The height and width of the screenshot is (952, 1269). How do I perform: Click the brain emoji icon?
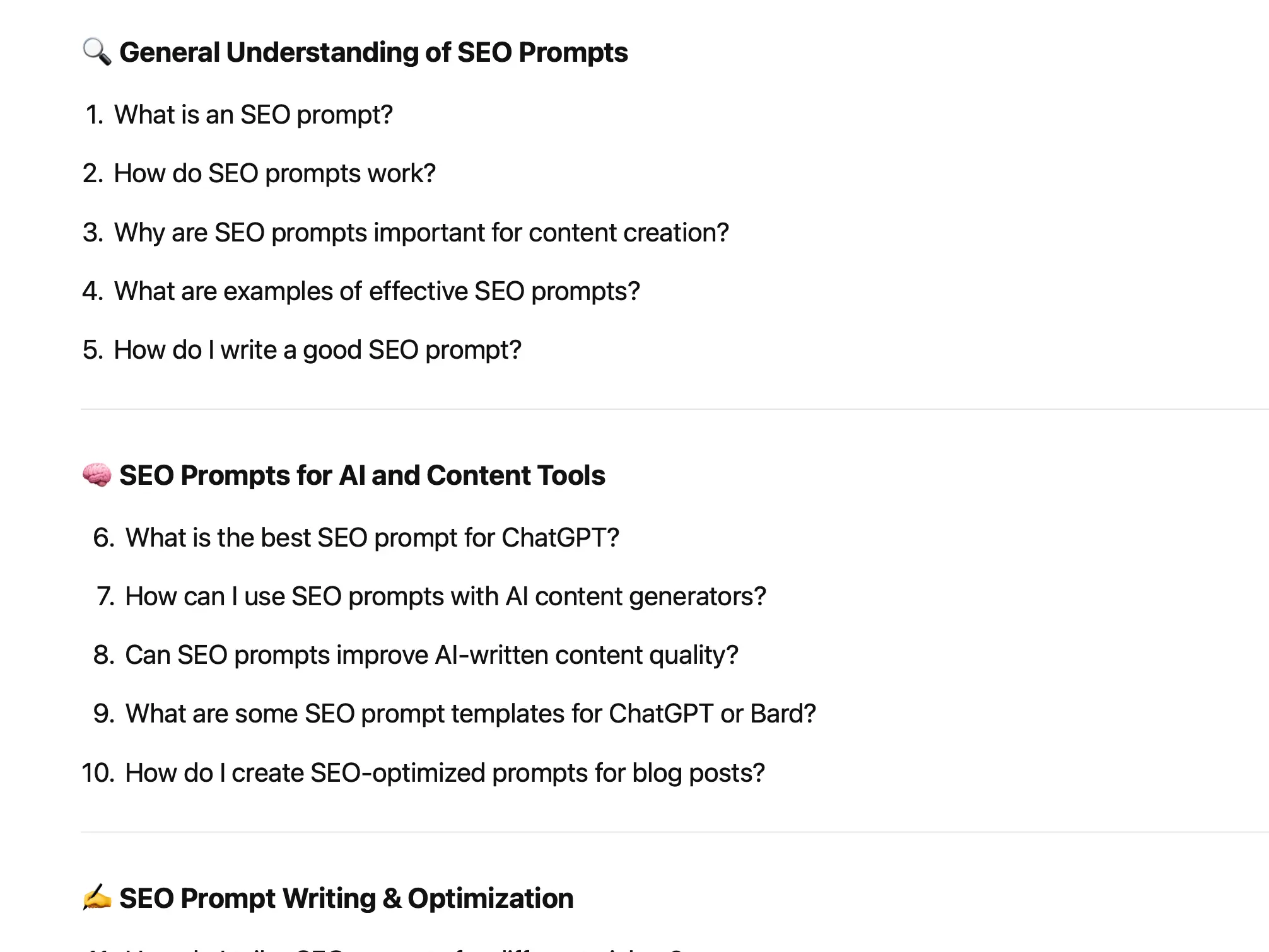point(96,475)
